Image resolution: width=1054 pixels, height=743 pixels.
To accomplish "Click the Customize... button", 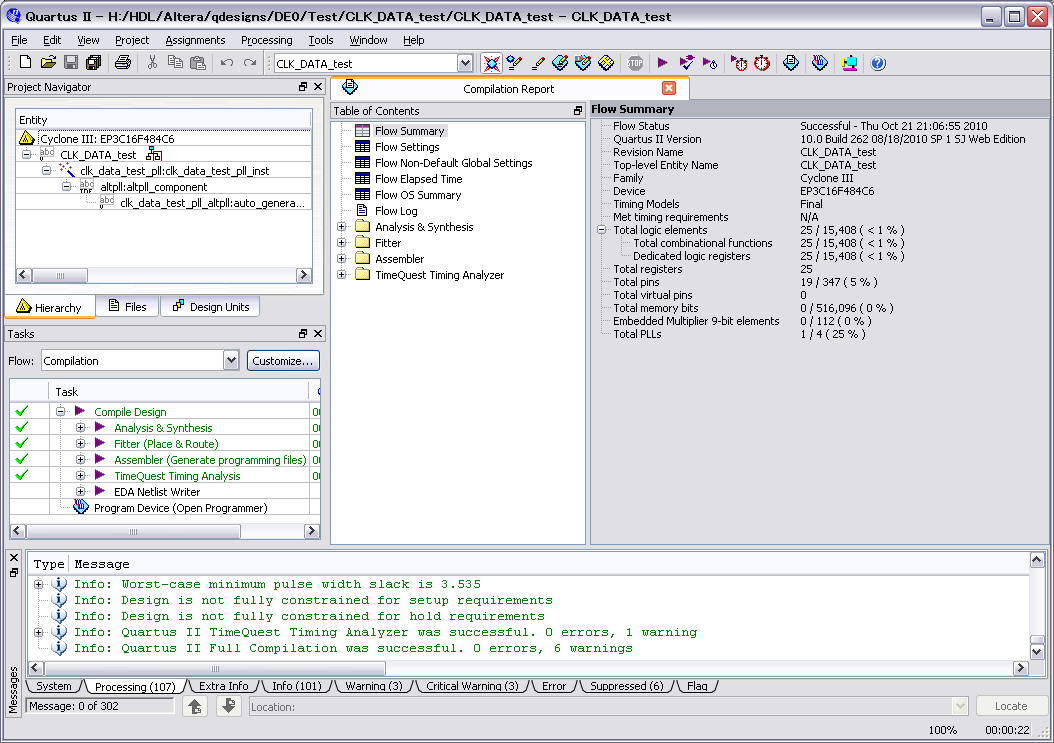I will [x=282, y=361].
